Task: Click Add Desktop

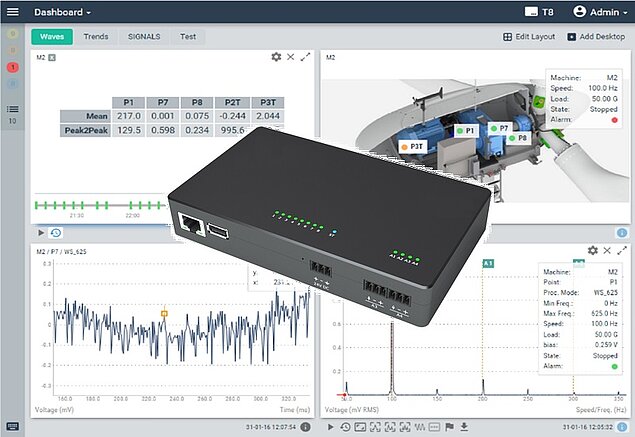Action: click(x=598, y=37)
